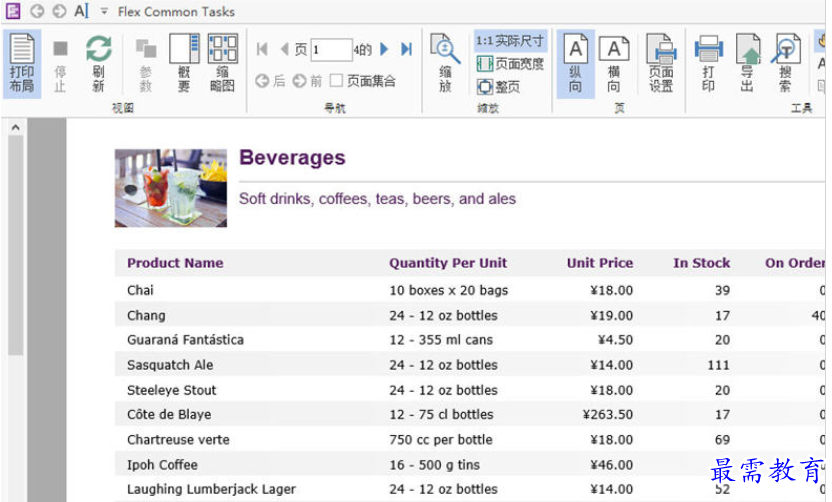The height and width of the screenshot is (502, 832).
Task: Expand the quick access toolbar dropdown arrow
Action: [x=104, y=11]
